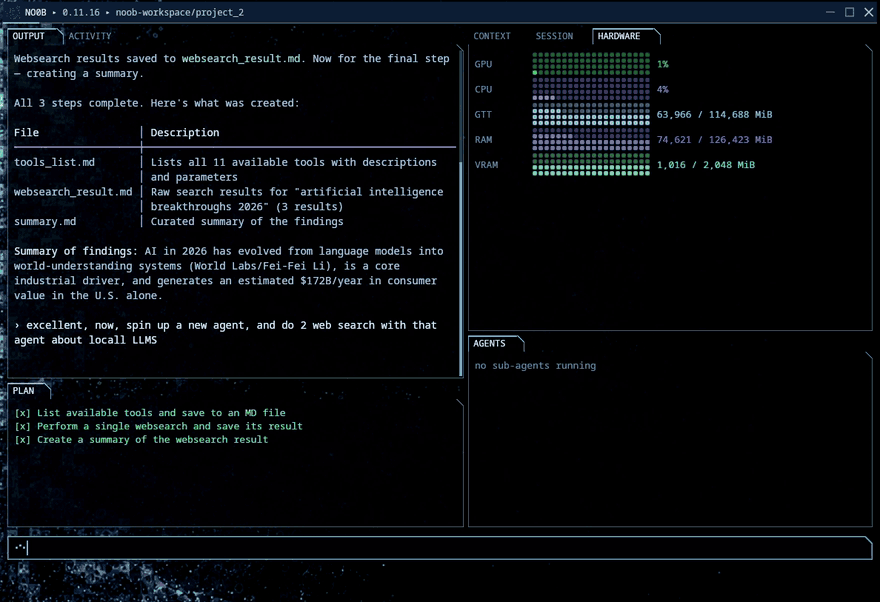Click the 'GPU' label
Image resolution: width=880 pixels, height=602 pixels.
click(483, 64)
